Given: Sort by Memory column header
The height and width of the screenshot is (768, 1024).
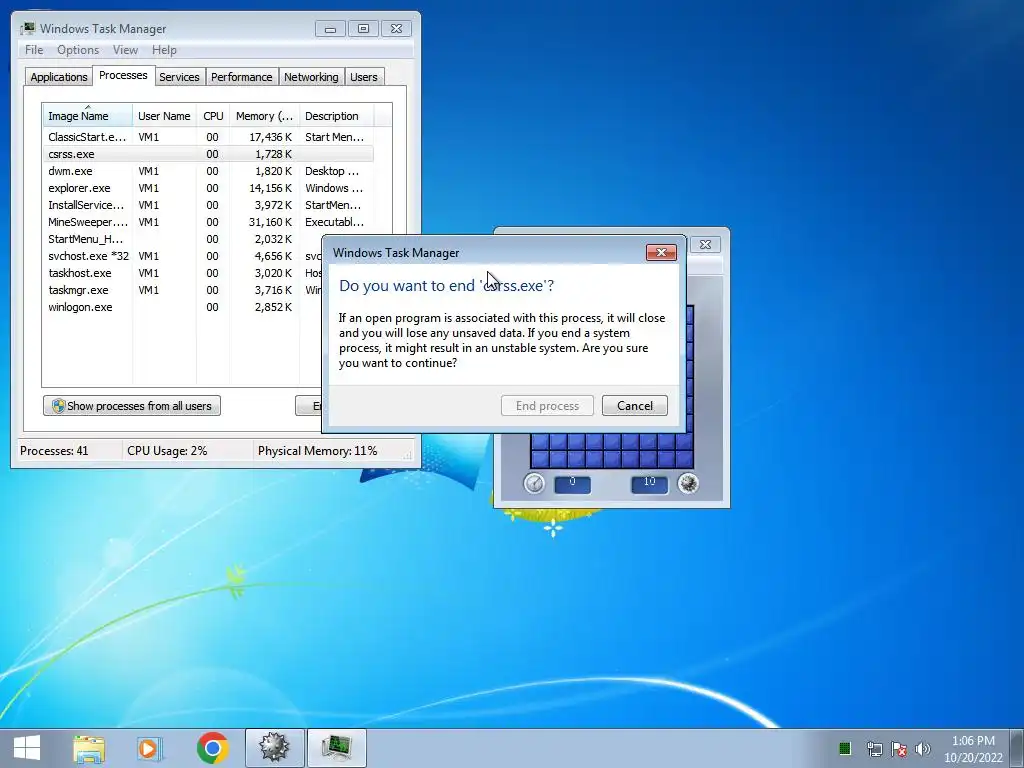Looking at the screenshot, I should (264, 116).
